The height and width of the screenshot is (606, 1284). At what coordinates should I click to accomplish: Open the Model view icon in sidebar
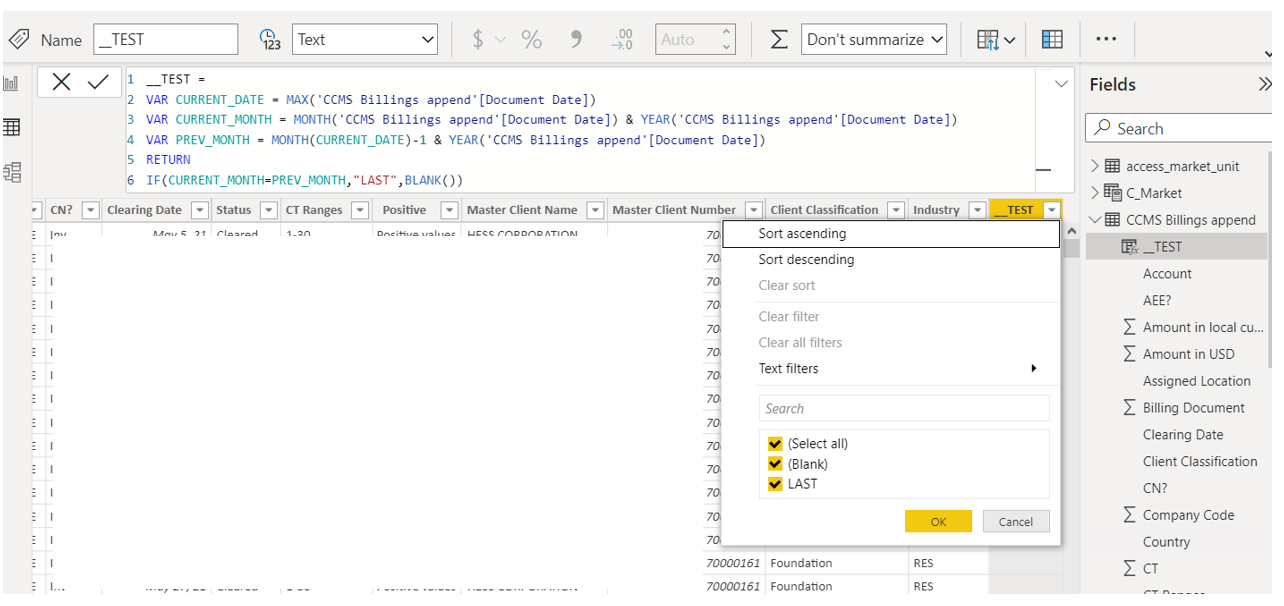[x=12, y=172]
